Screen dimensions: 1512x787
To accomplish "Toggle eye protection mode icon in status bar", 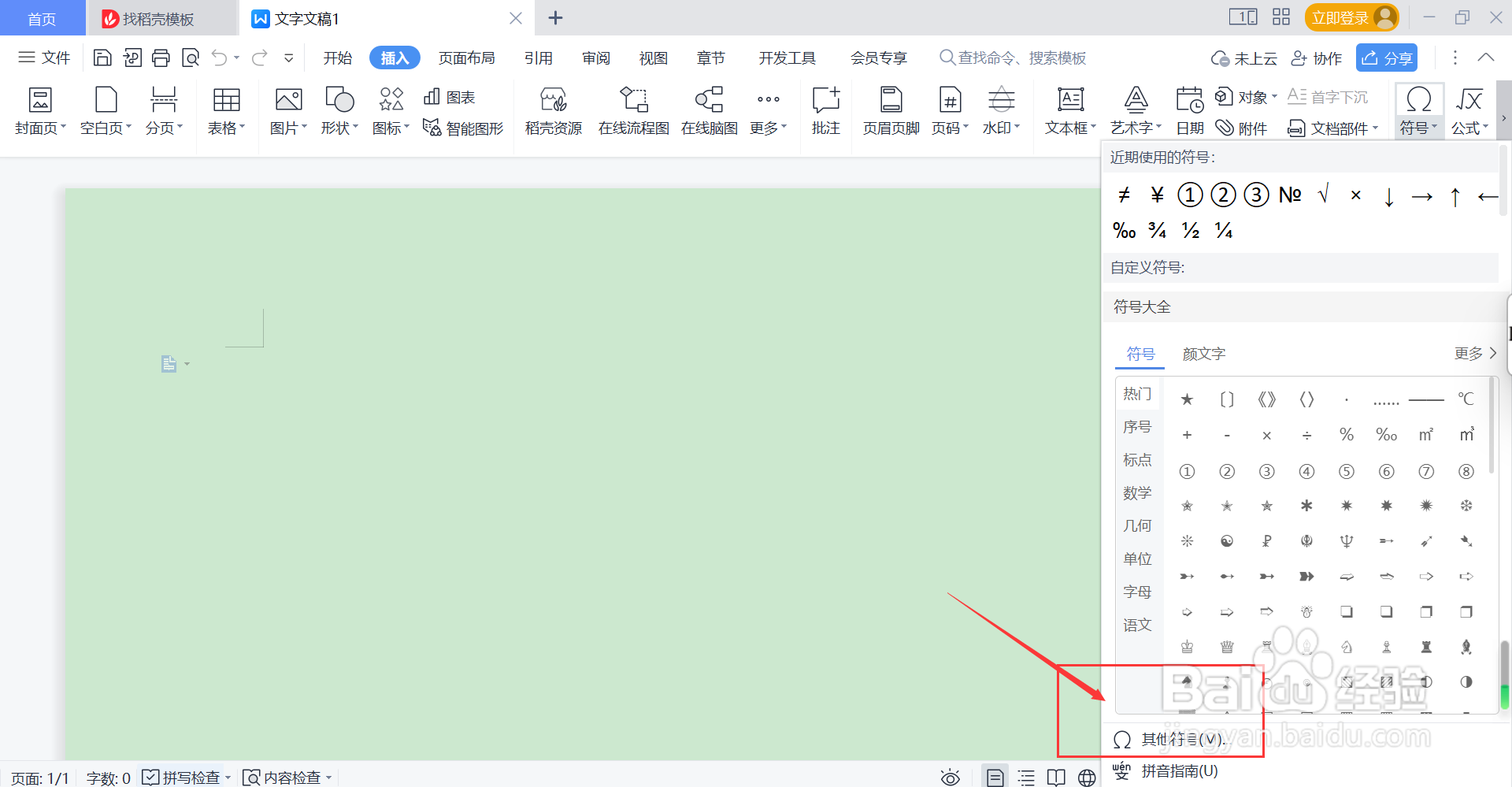I will (951, 778).
